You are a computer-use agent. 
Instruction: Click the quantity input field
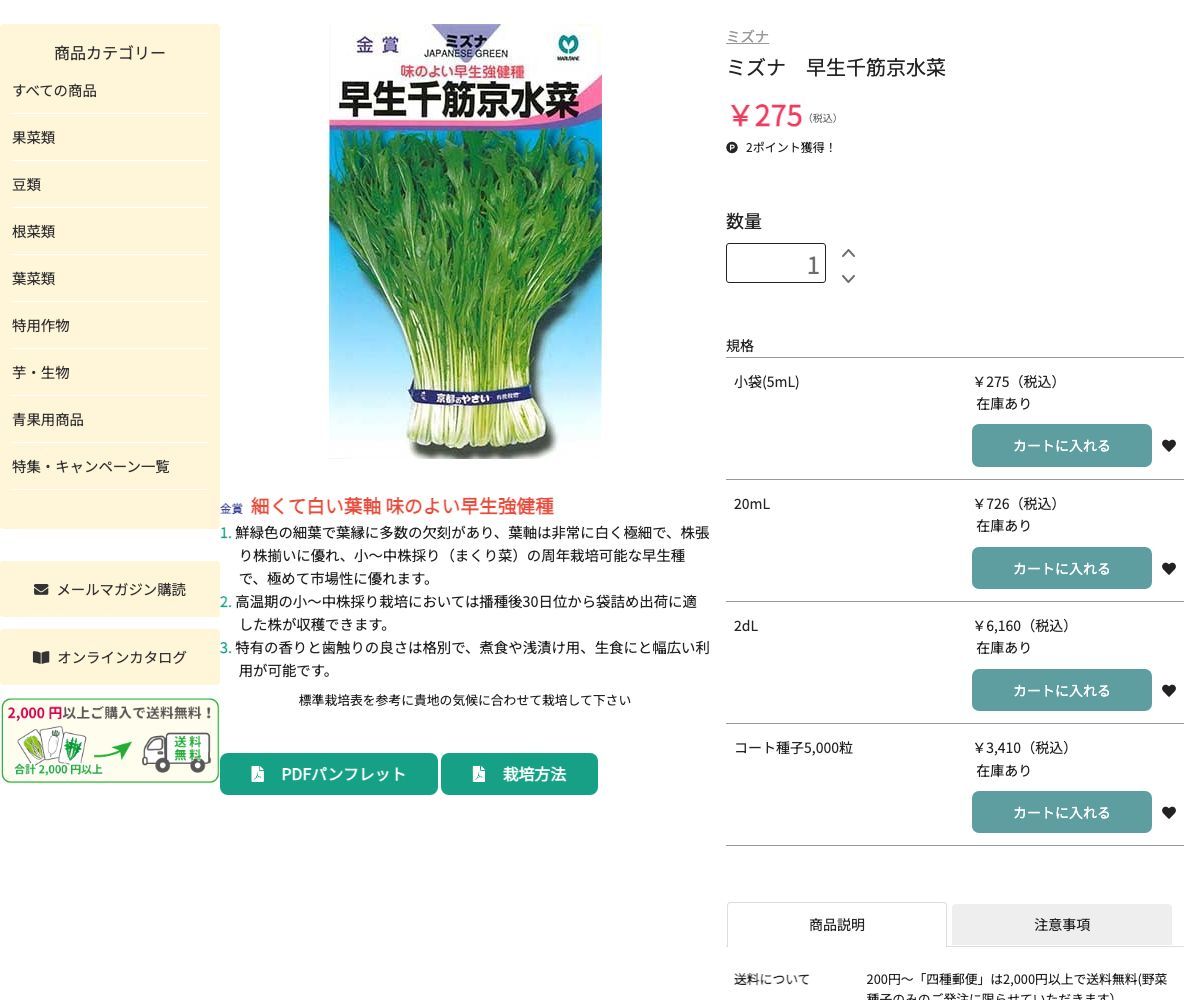pos(776,263)
